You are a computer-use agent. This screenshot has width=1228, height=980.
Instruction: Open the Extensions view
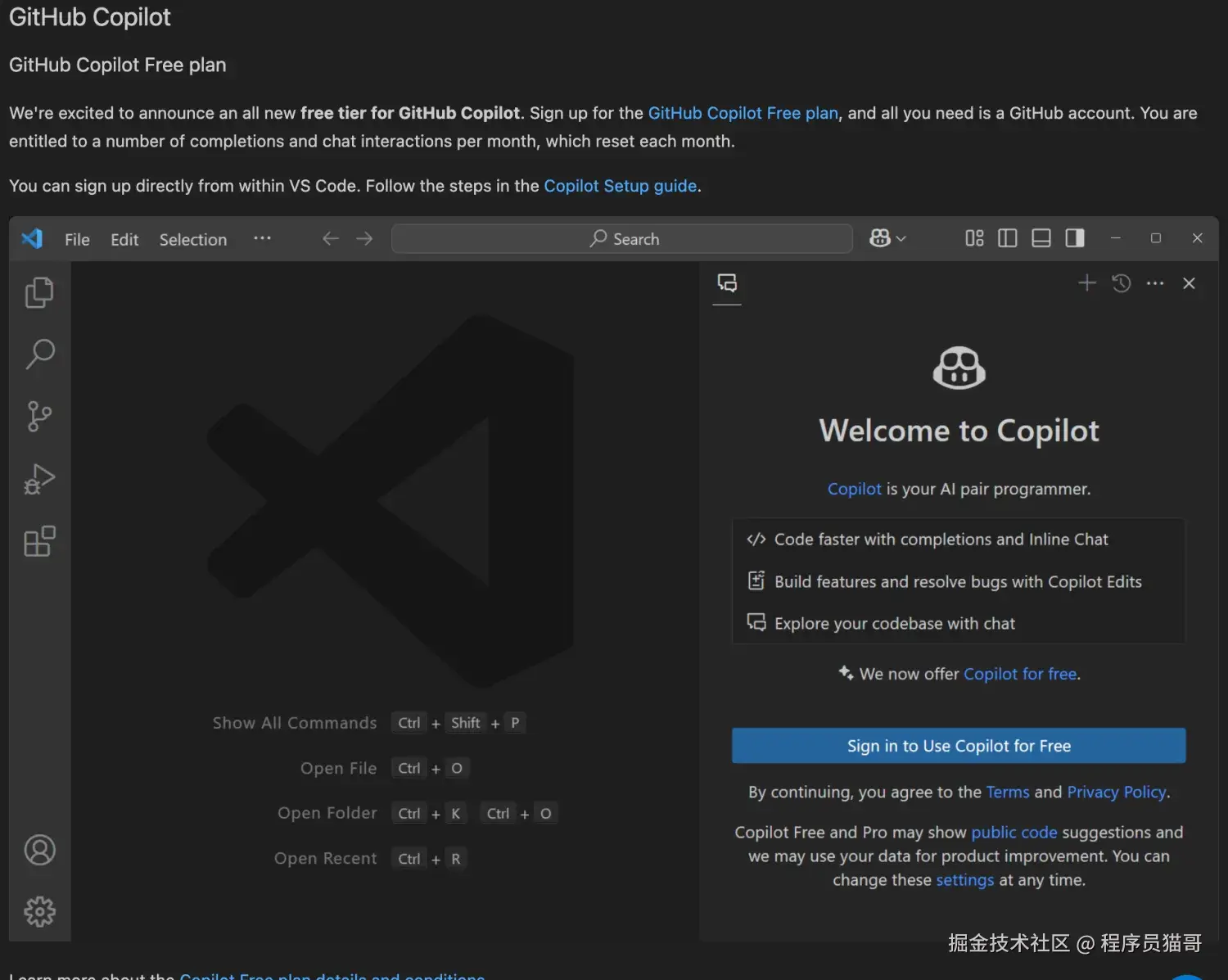coord(39,541)
